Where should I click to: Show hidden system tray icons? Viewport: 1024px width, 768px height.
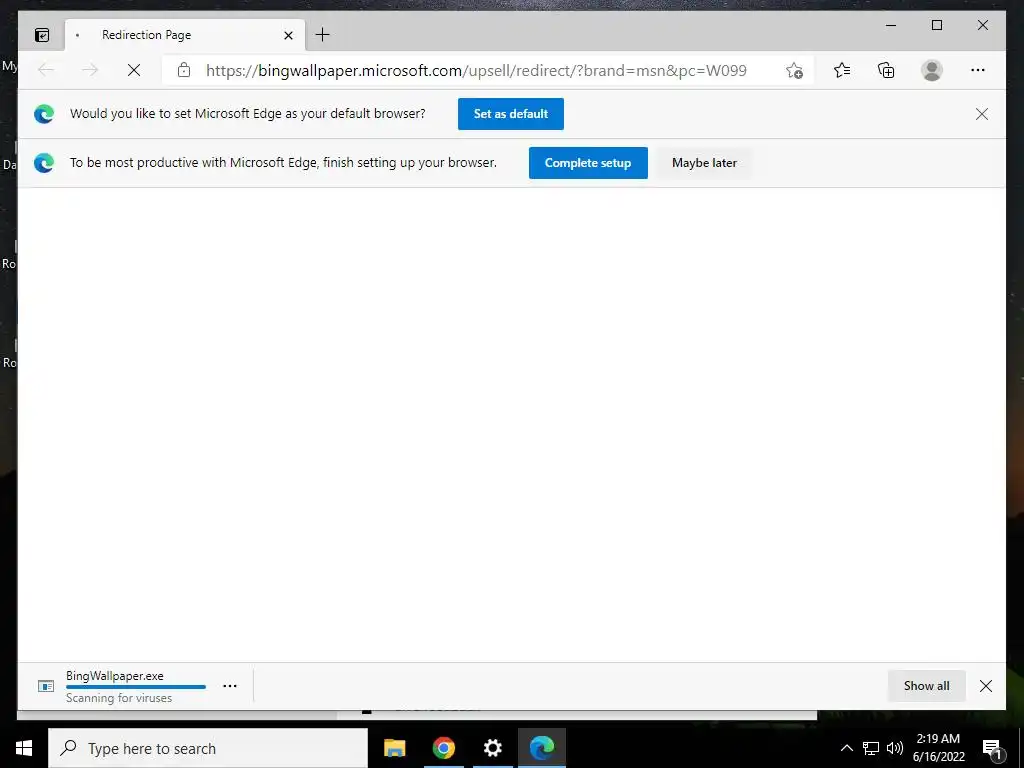846,748
